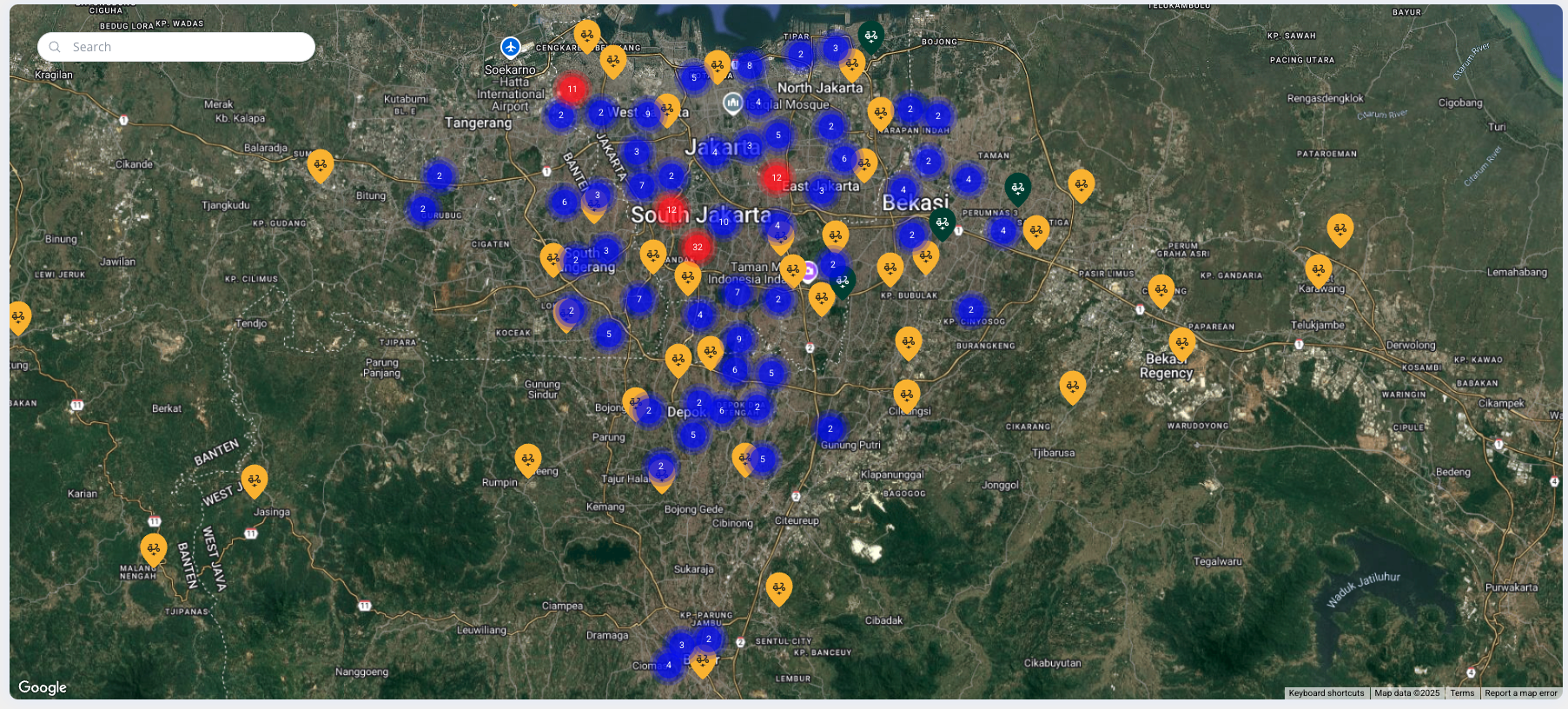The width and height of the screenshot is (1568, 709).
Task: Select the yellow marker directly above Karawang
Action: click(1318, 269)
